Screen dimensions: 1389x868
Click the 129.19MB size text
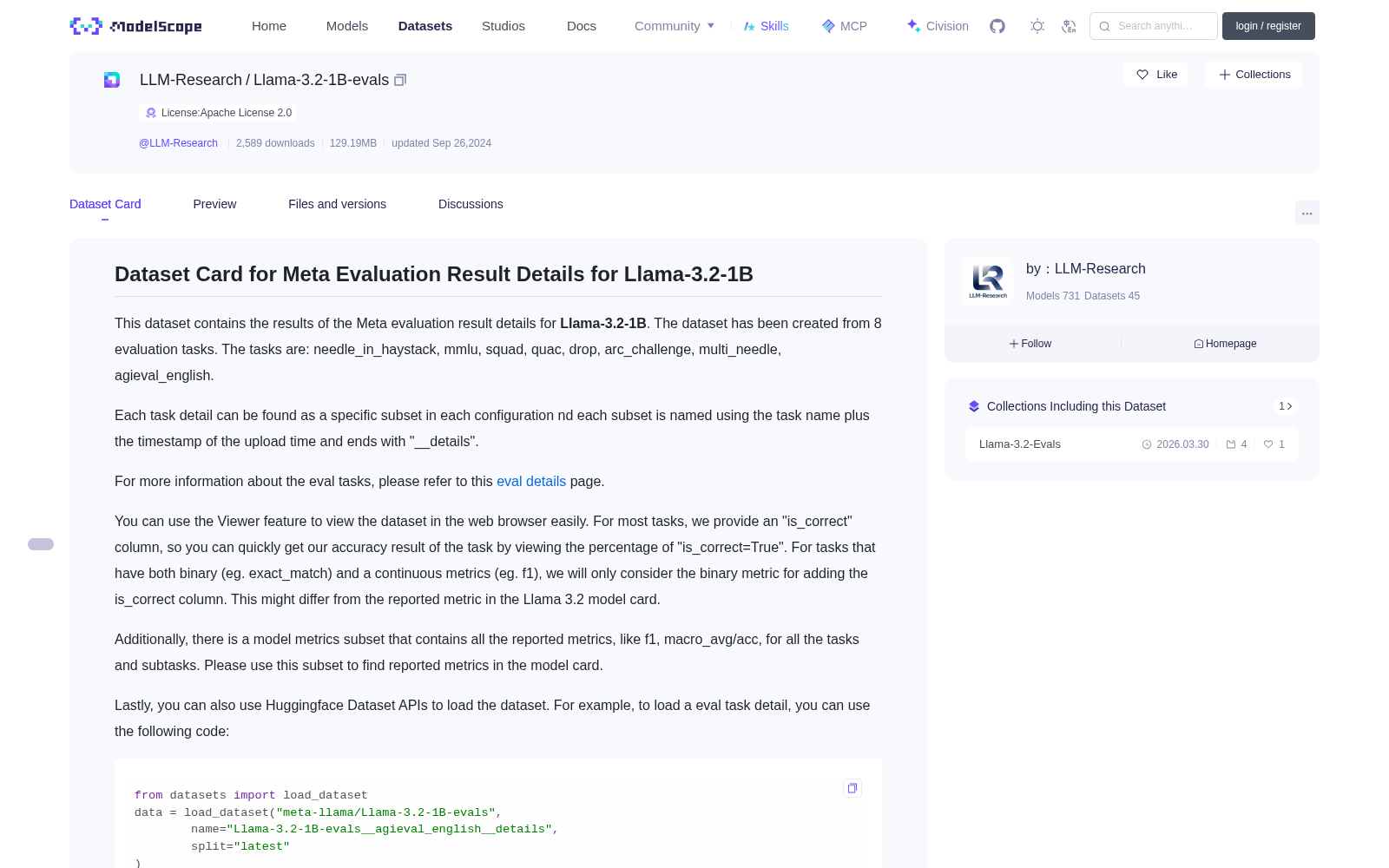353,143
